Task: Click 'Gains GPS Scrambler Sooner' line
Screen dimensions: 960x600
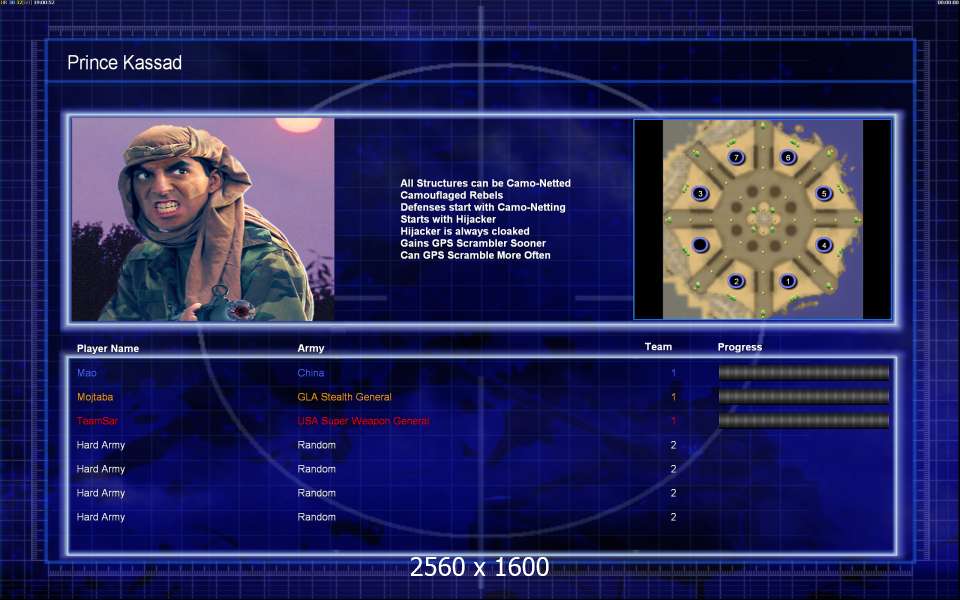Action: [473, 243]
